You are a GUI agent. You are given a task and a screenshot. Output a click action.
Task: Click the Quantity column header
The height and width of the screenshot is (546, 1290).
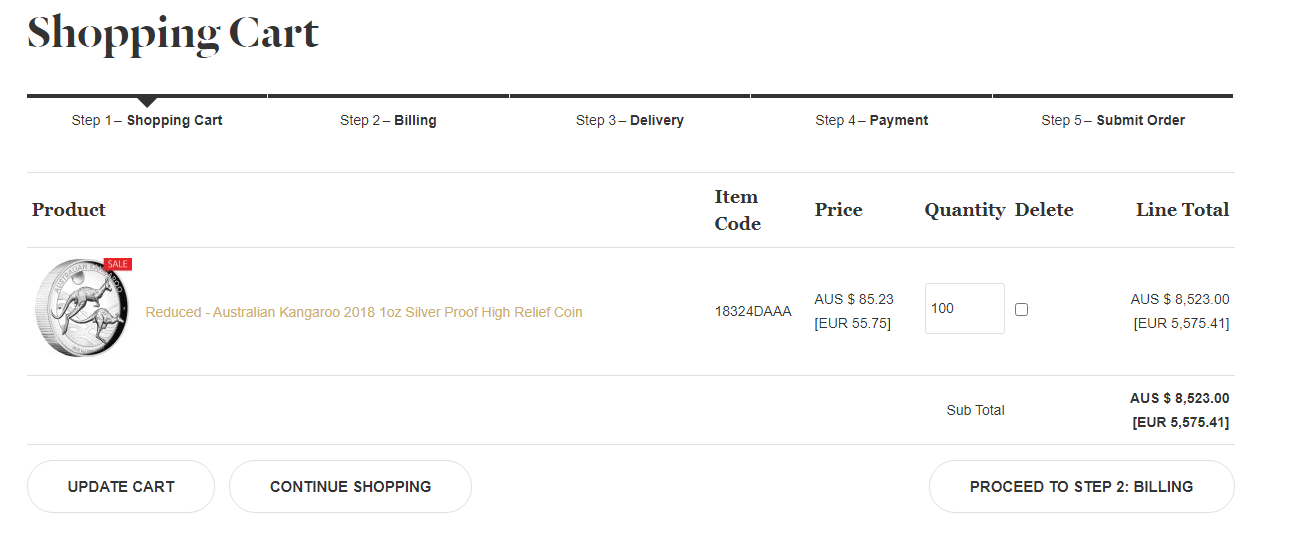click(x=964, y=210)
